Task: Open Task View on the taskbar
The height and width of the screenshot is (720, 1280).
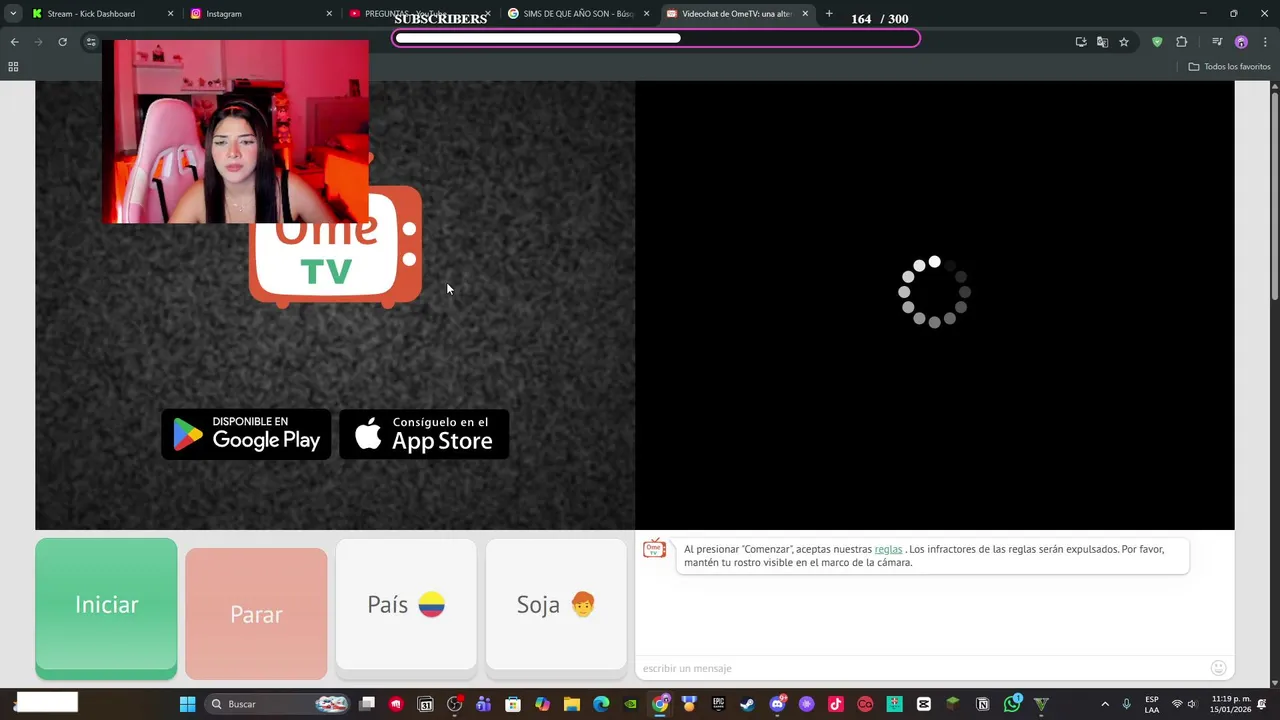Action: [x=367, y=704]
